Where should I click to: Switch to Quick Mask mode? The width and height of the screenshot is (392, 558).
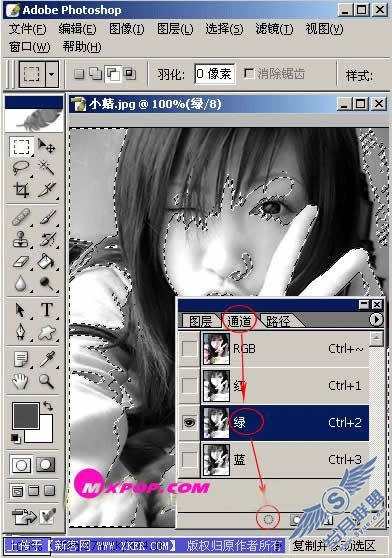46,465
